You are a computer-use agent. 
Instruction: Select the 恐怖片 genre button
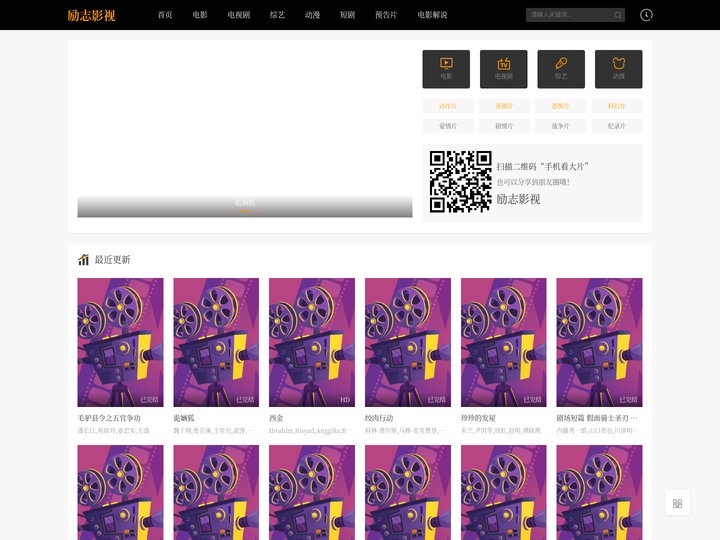tap(560, 106)
